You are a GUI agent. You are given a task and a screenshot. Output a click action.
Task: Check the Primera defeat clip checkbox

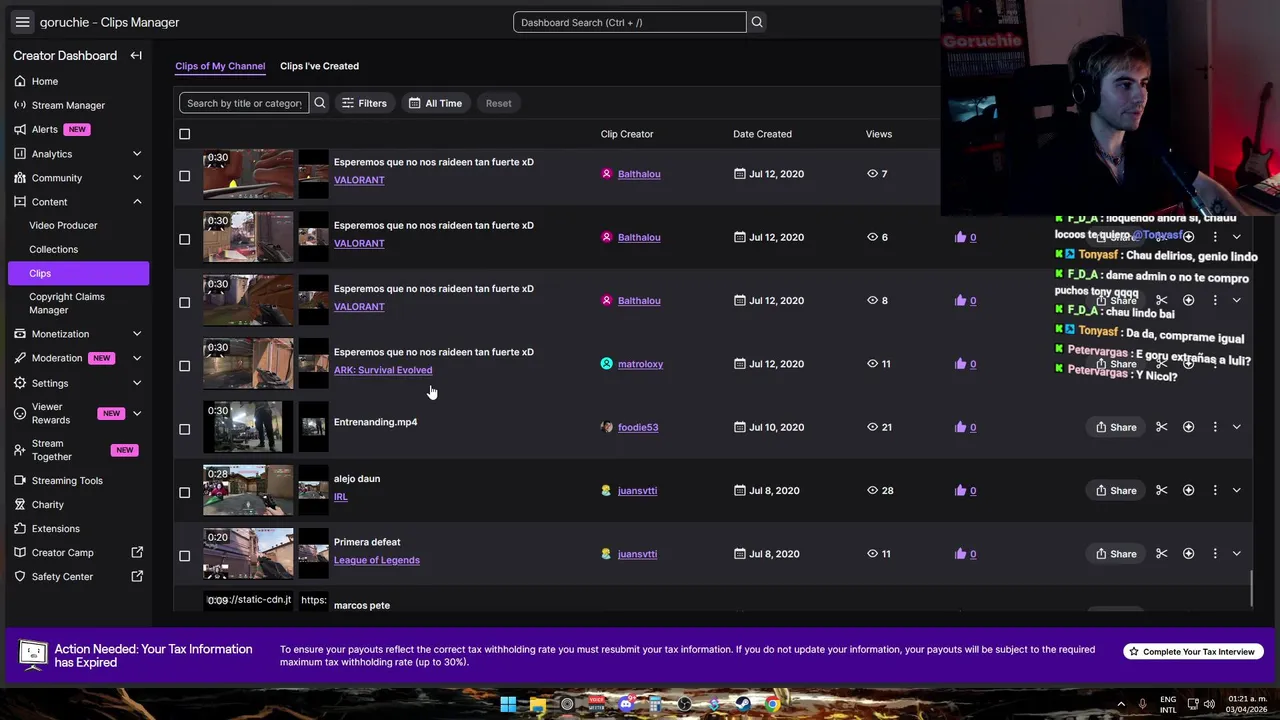[184, 556]
